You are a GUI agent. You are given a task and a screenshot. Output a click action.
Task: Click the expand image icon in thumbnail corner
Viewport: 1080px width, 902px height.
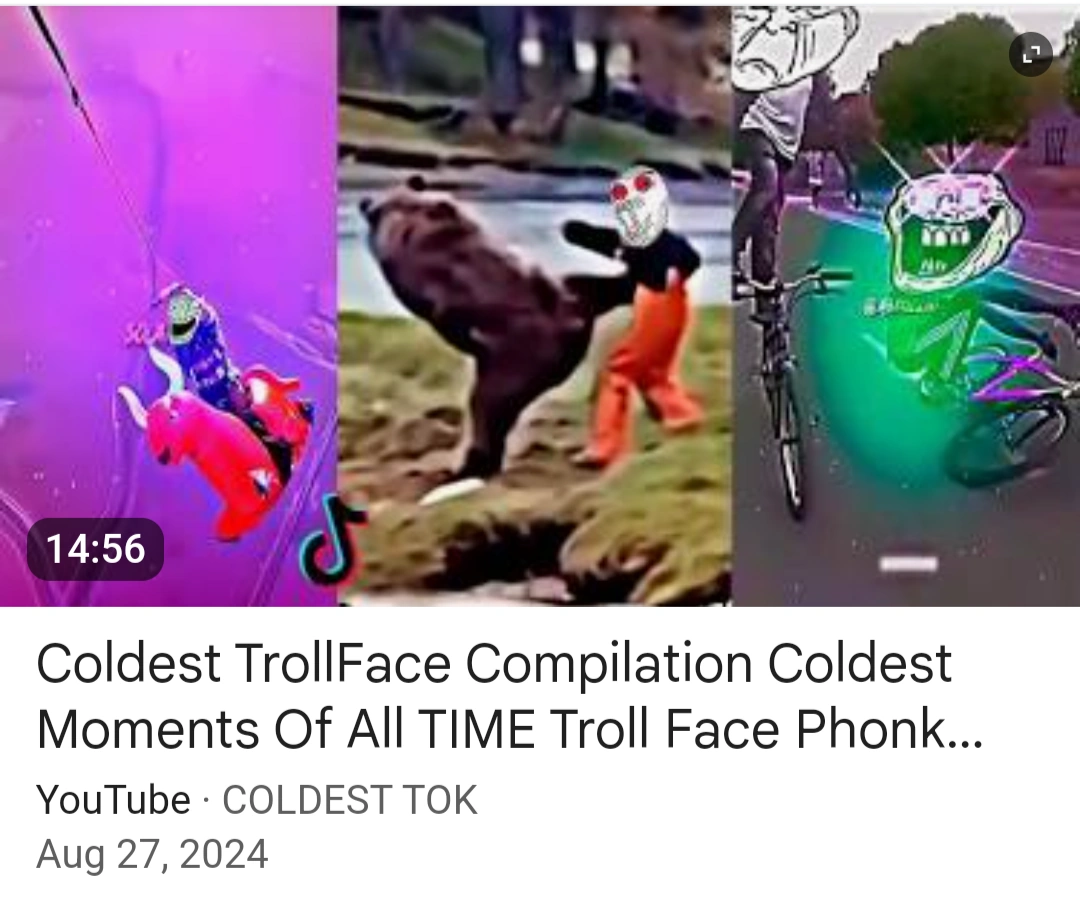[x=1030, y=53]
